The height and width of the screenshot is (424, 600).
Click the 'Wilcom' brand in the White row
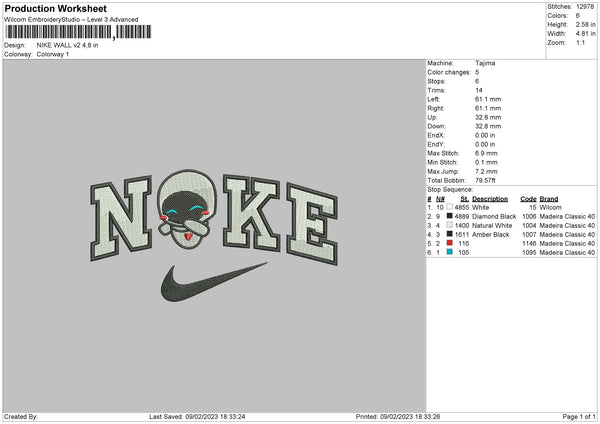tap(550, 207)
